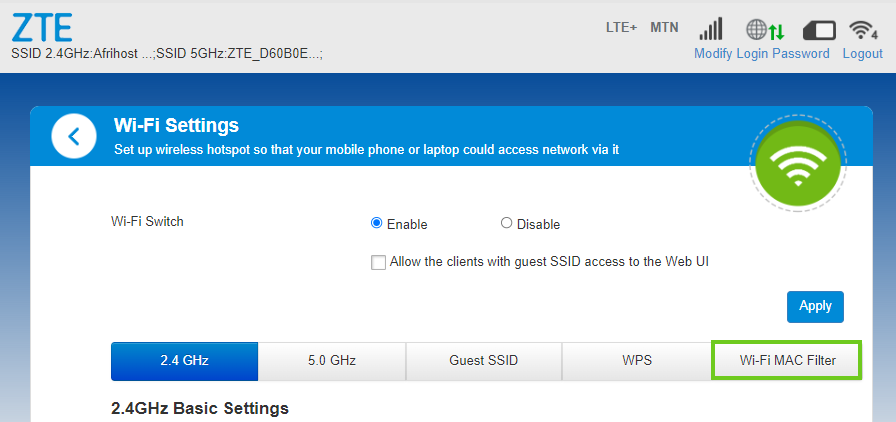Select the Enable Wi-Fi radio button
Screen dimensions: 896x422
pyautogui.click(x=377, y=224)
